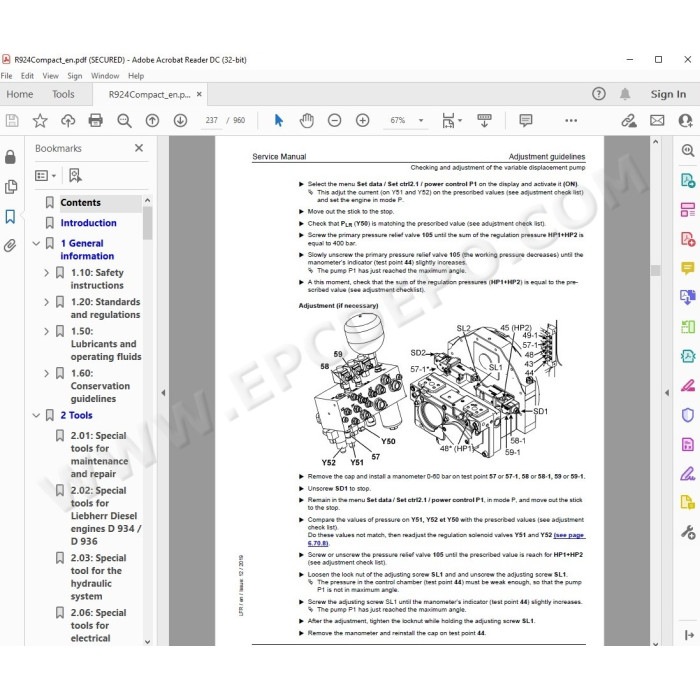Collapse the right tools pane arrow button
The width and height of the screenshot is (700, 700).
tap(689, 635)
